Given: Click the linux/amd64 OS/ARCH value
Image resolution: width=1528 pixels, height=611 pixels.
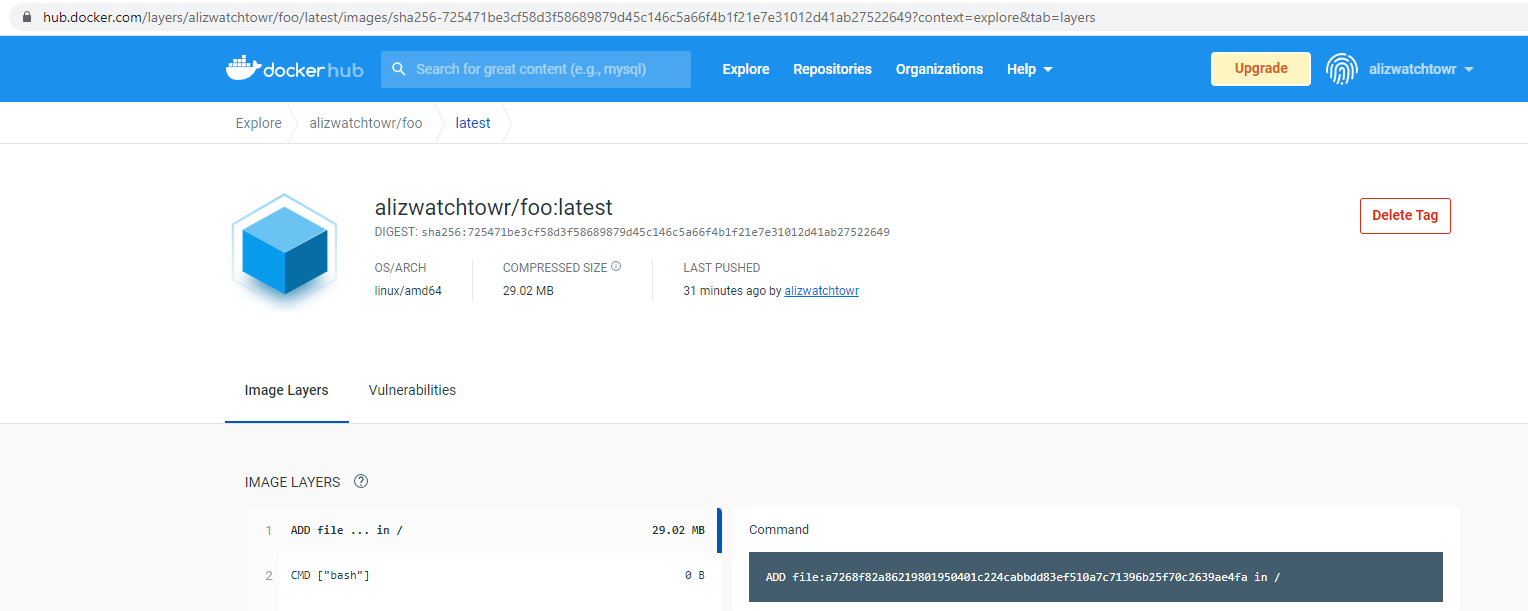Looking at the screenshot, I should (x=408, y=291).
